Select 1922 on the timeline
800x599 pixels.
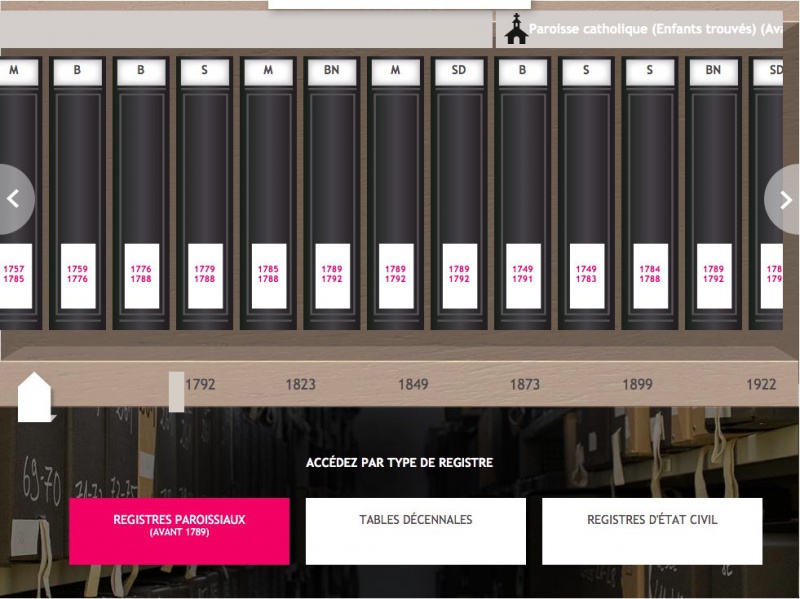click(760, 384)
